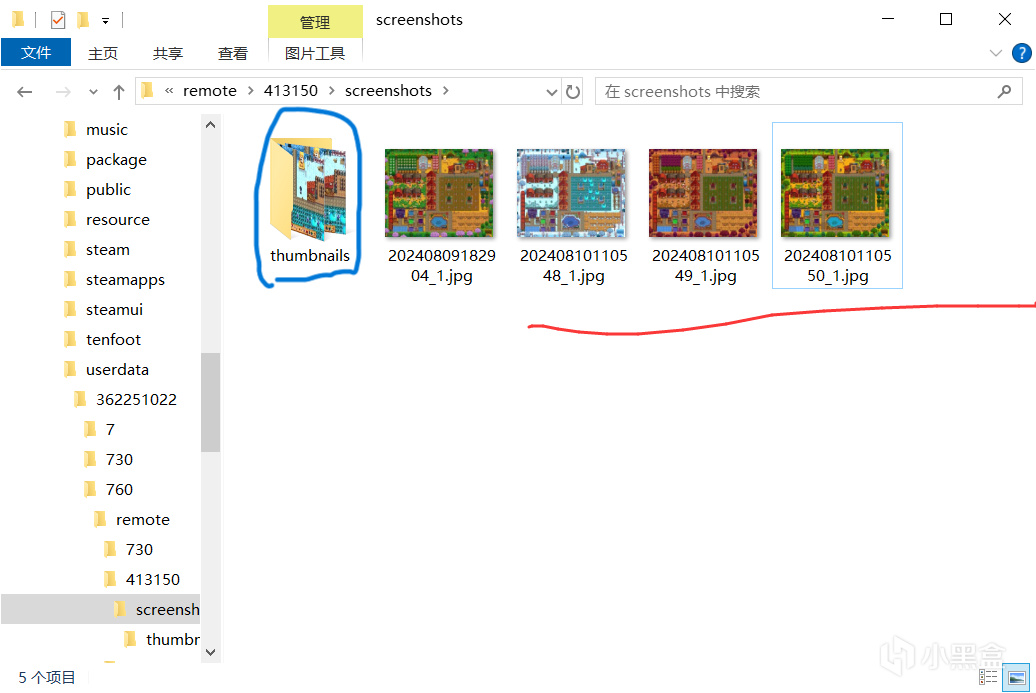Image resolution: width=1036 pixels, height=693 pixels.
Task: Click the folder icon in address bar
Action: click(x=148, y=91)
